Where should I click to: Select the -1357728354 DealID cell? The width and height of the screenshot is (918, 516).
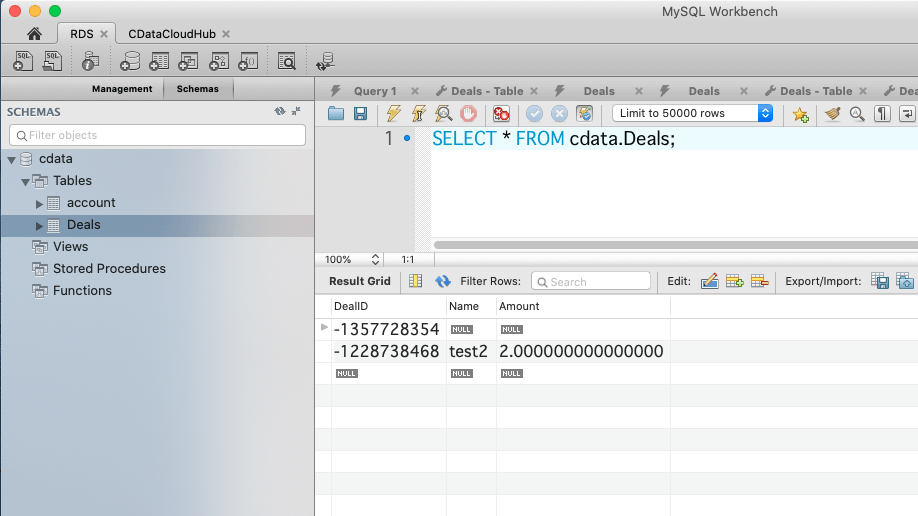click(x=388, y=329)
